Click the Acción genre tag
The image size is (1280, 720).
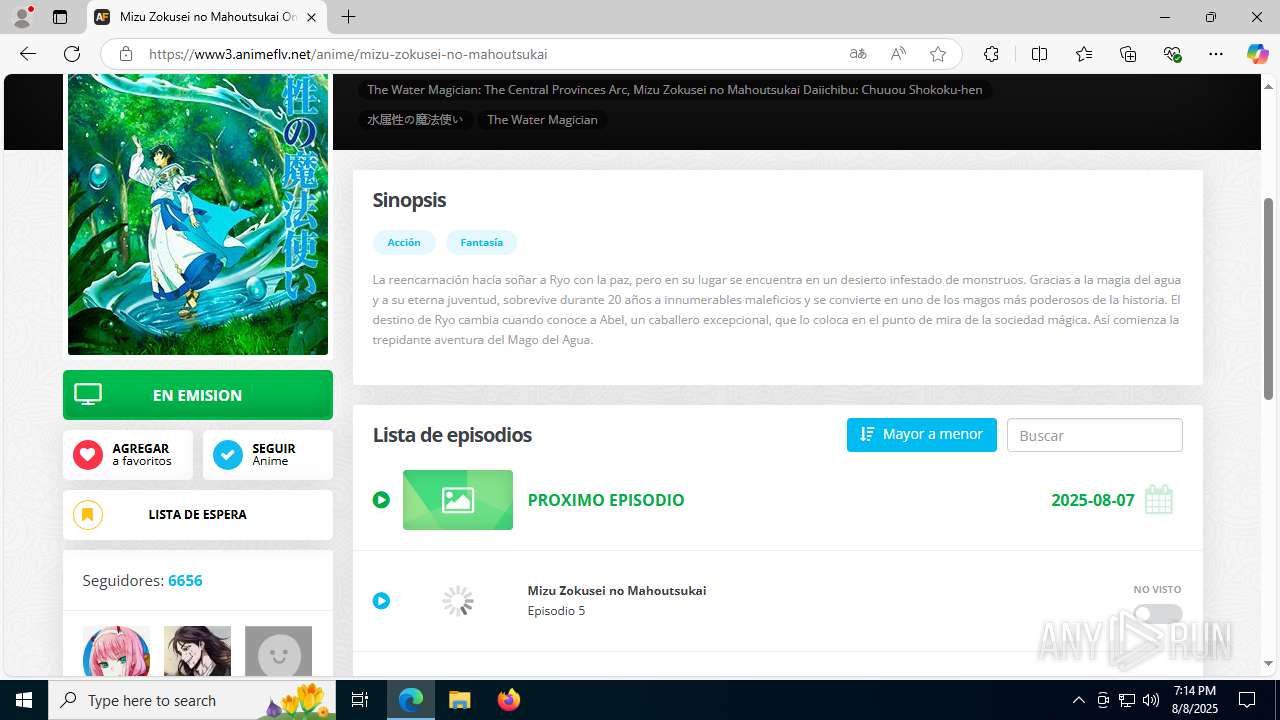coord(404,242)
